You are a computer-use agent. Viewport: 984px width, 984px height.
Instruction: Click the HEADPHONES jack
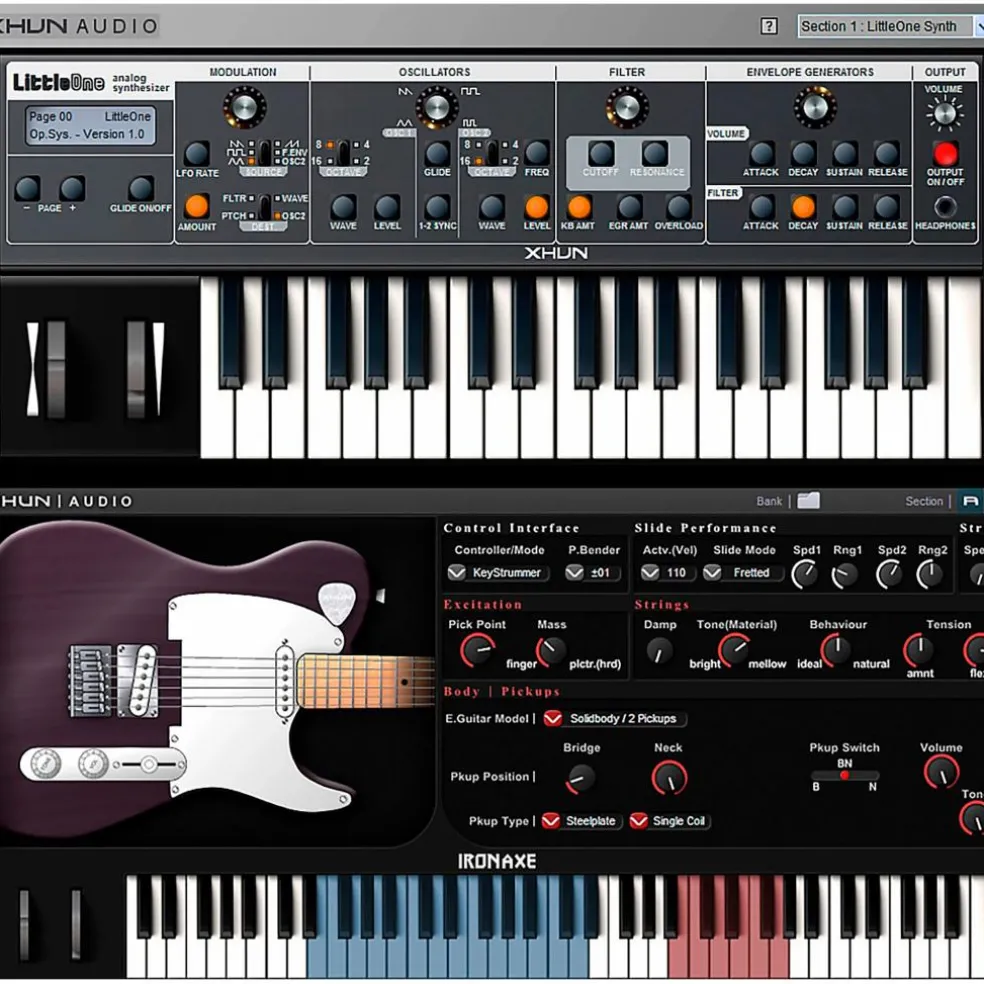tap(945, 206)
